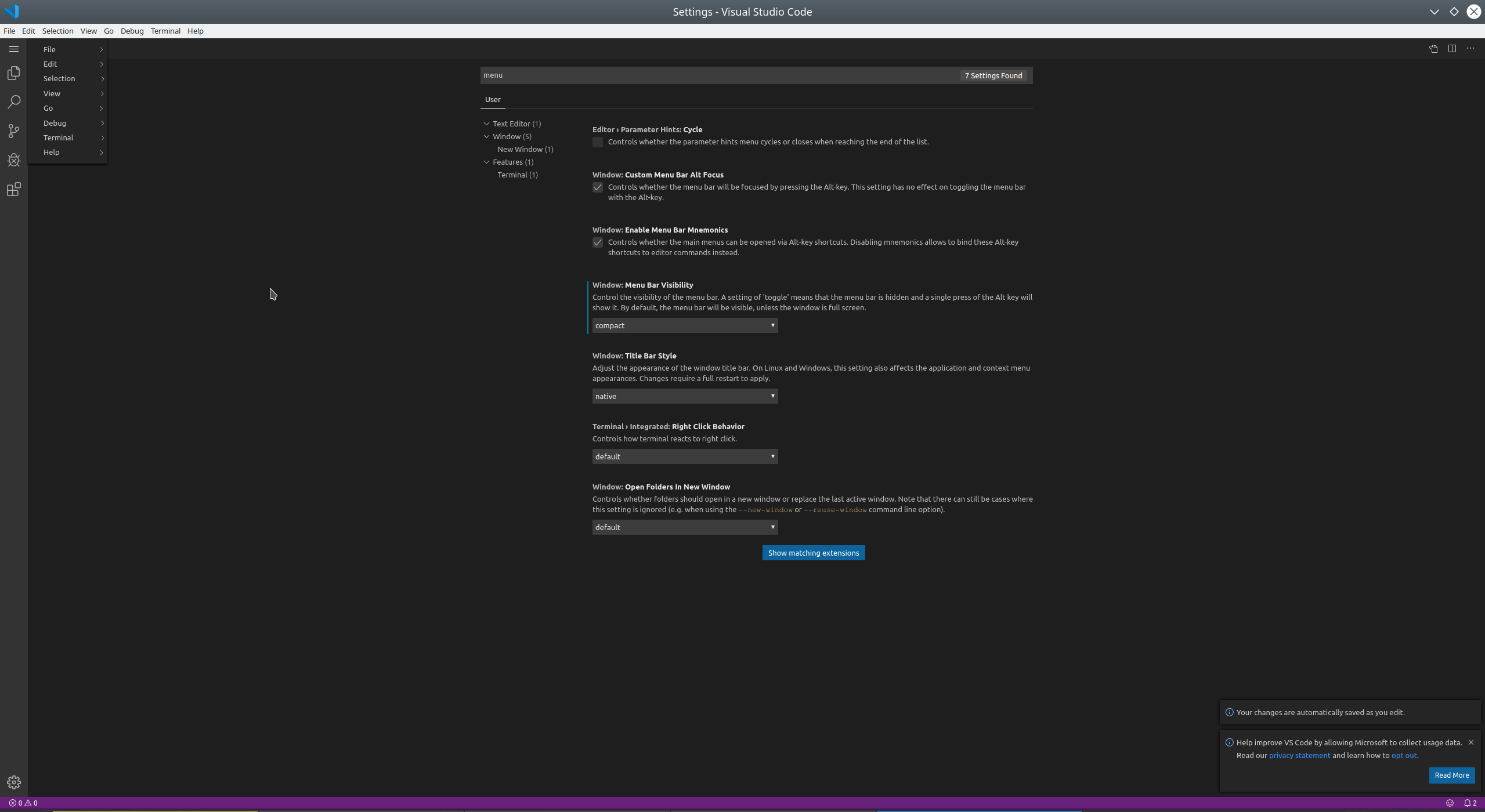The image size is (1485, 812).
Task: Select Terminal (1) in the settings tree
Action: 516,175
